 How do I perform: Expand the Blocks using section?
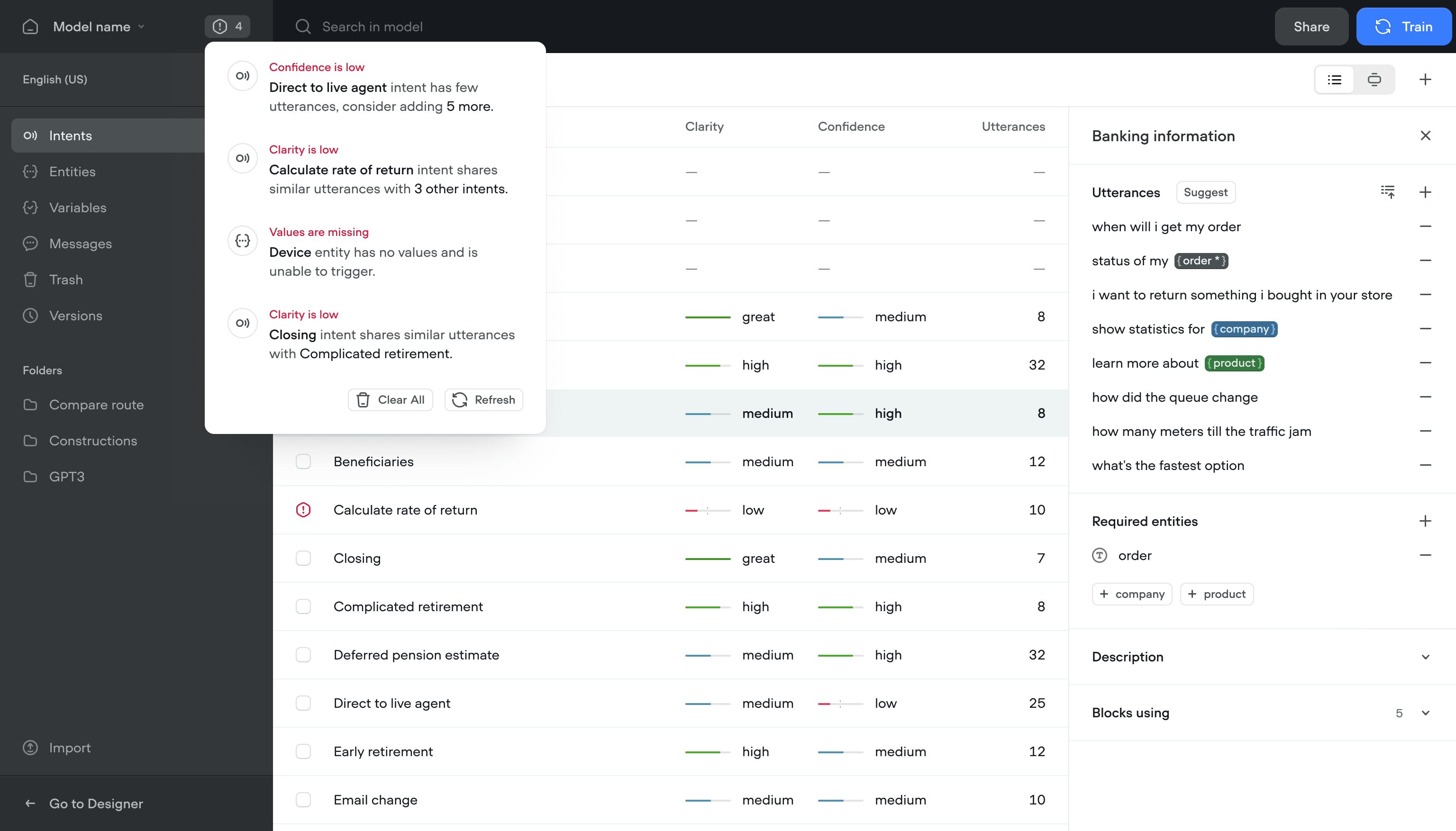pos(1425,713)
